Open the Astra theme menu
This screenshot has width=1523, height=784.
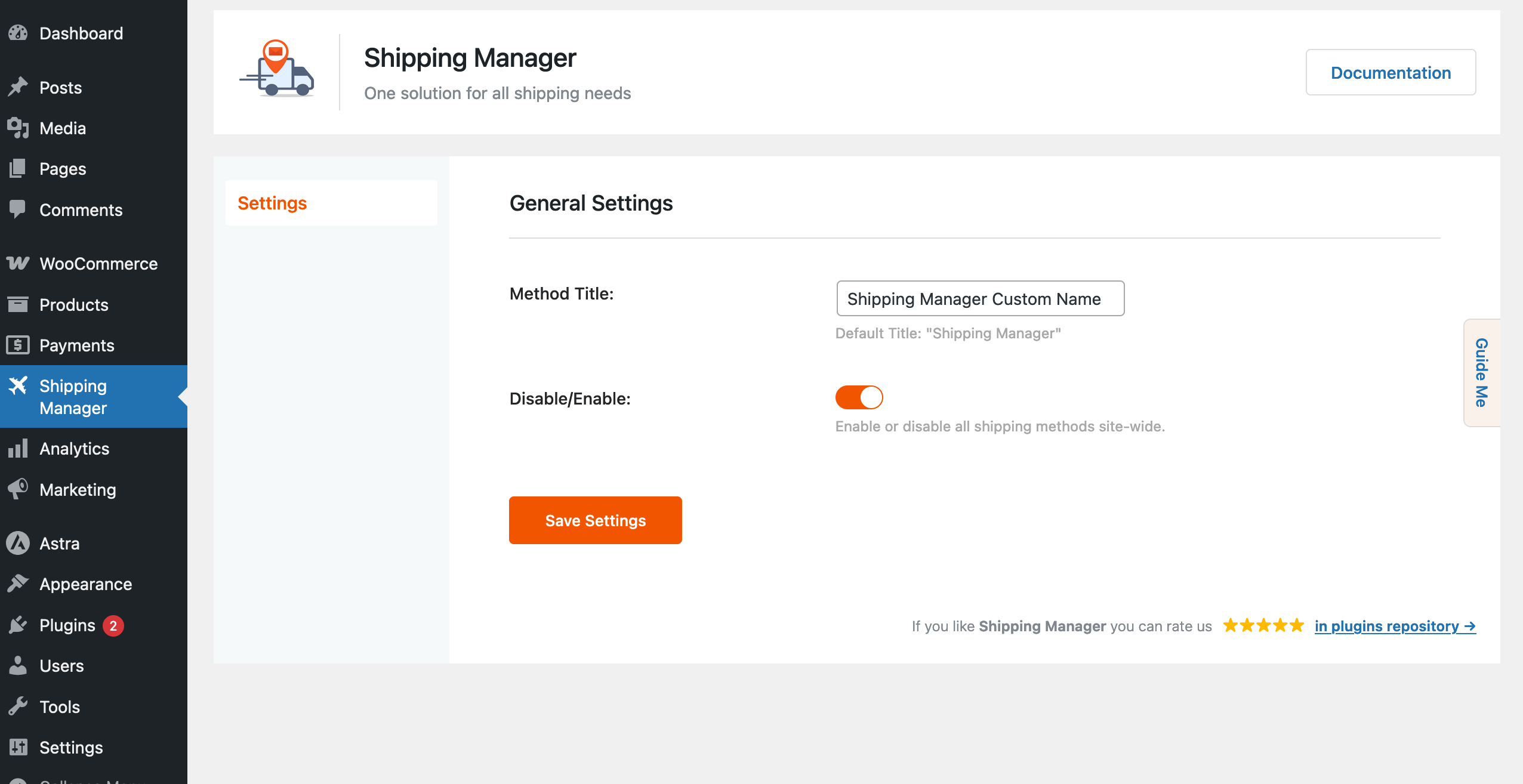point(94,544)
